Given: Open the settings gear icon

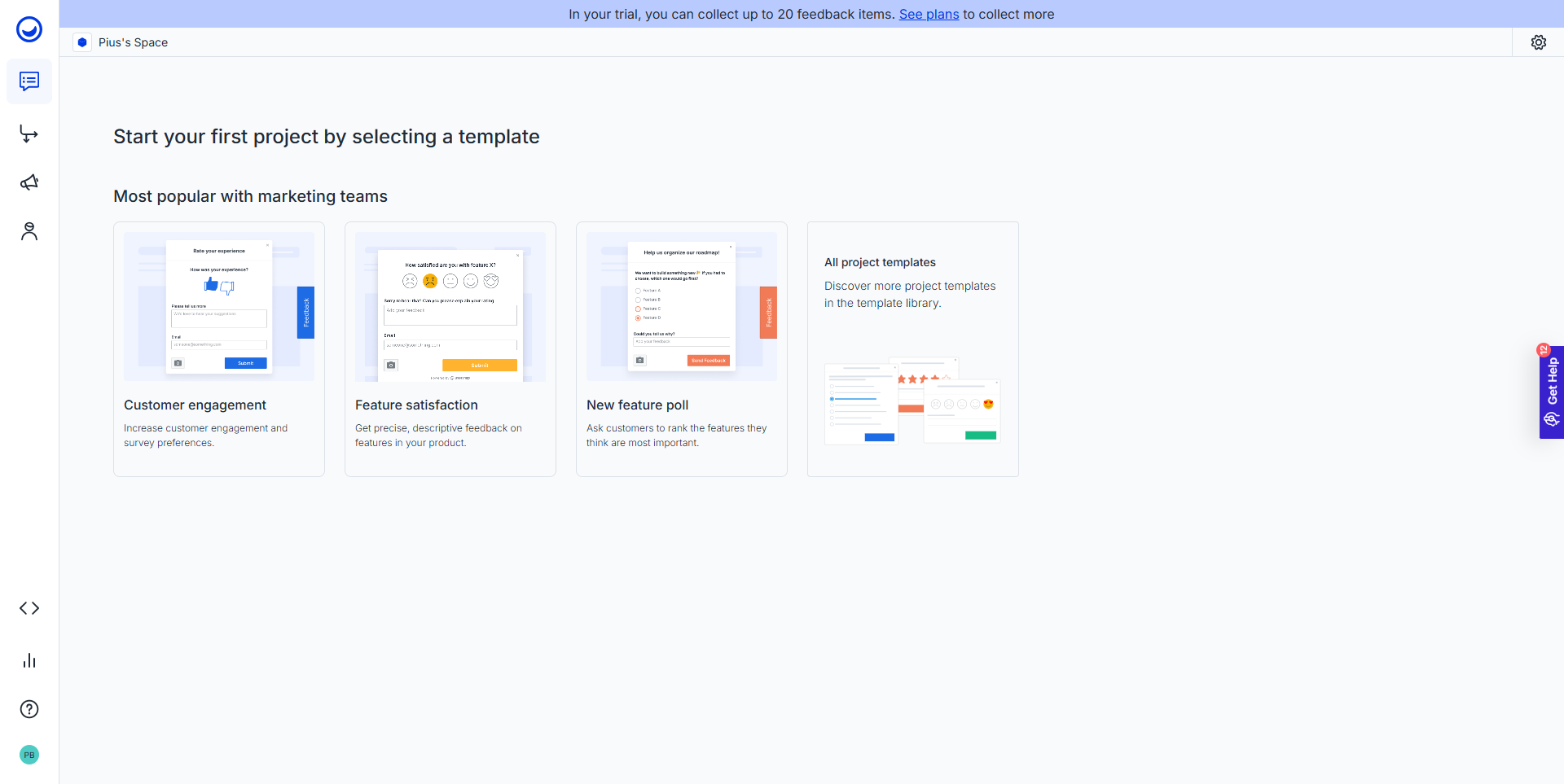Looking at the screenshot, I should [1538, 42].
